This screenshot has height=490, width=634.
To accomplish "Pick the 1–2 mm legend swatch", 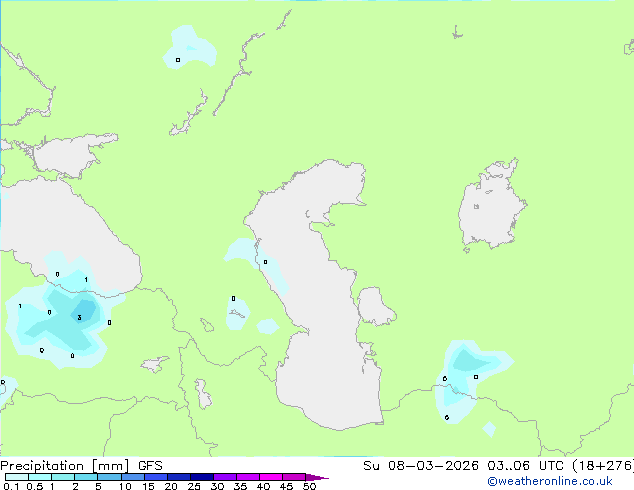I will coord(63,477).
